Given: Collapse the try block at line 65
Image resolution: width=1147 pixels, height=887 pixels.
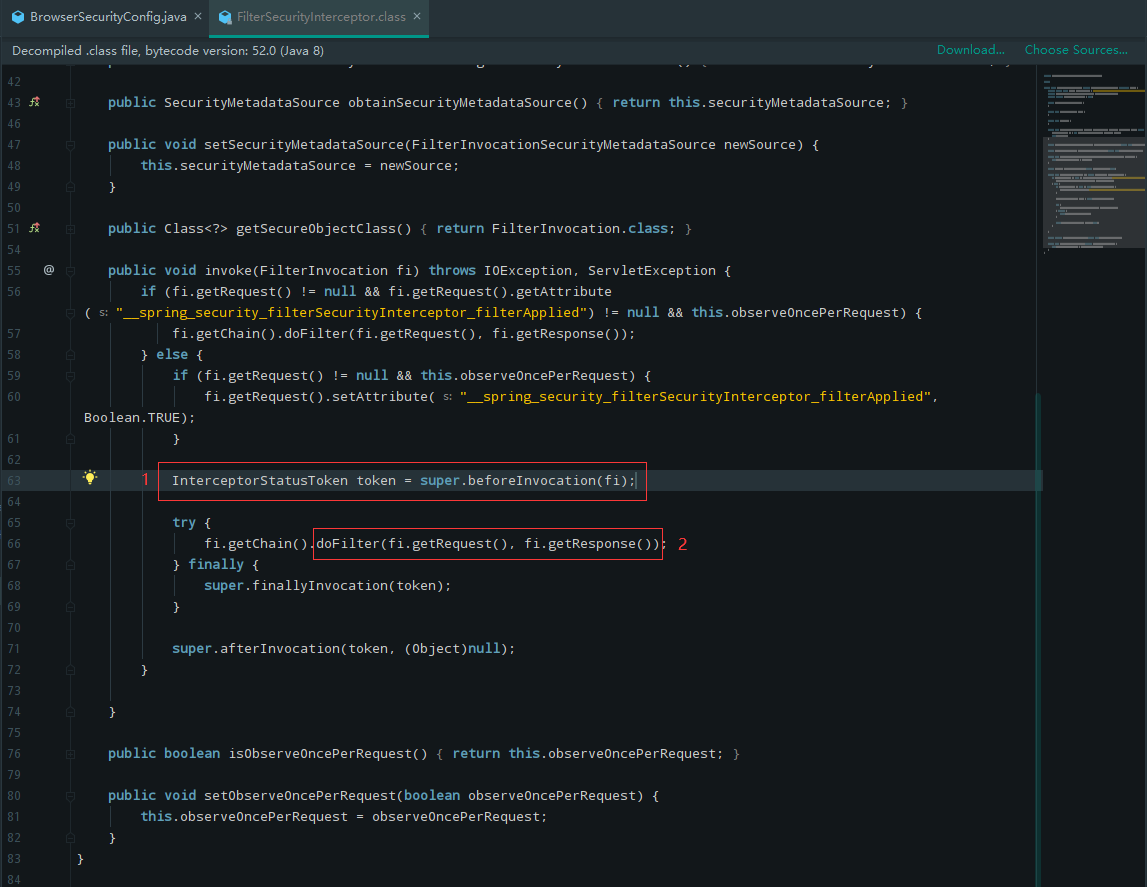Looking at the screenshot, I should pos(68,522).
